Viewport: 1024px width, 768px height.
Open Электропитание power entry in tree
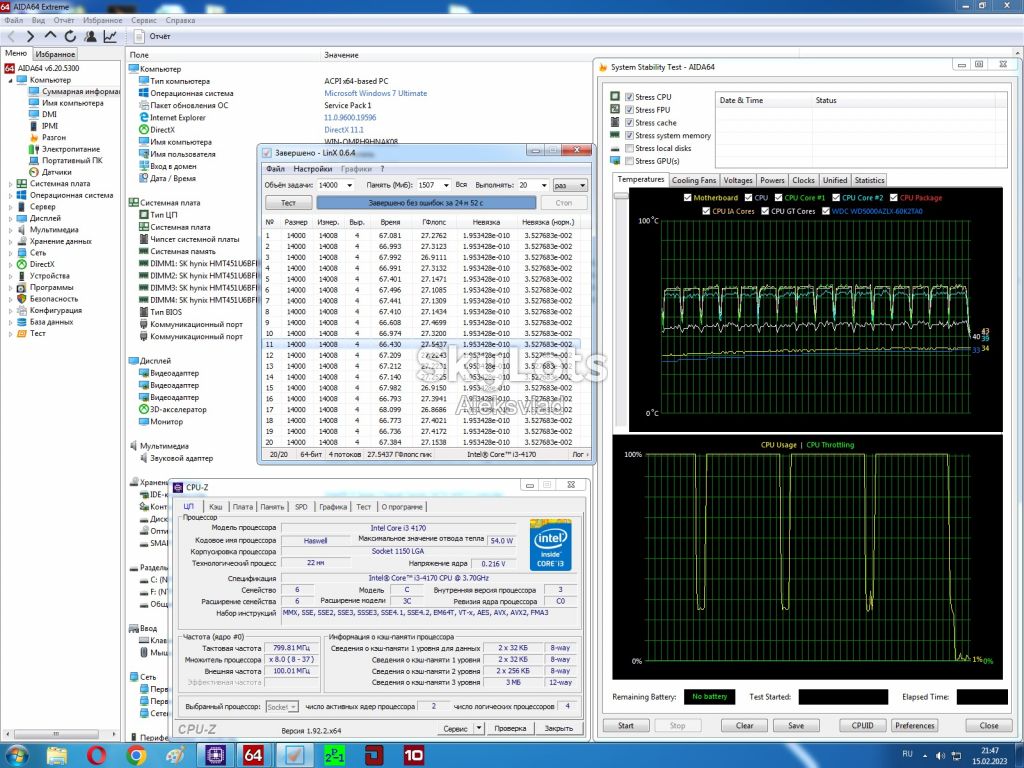(64, 150)
